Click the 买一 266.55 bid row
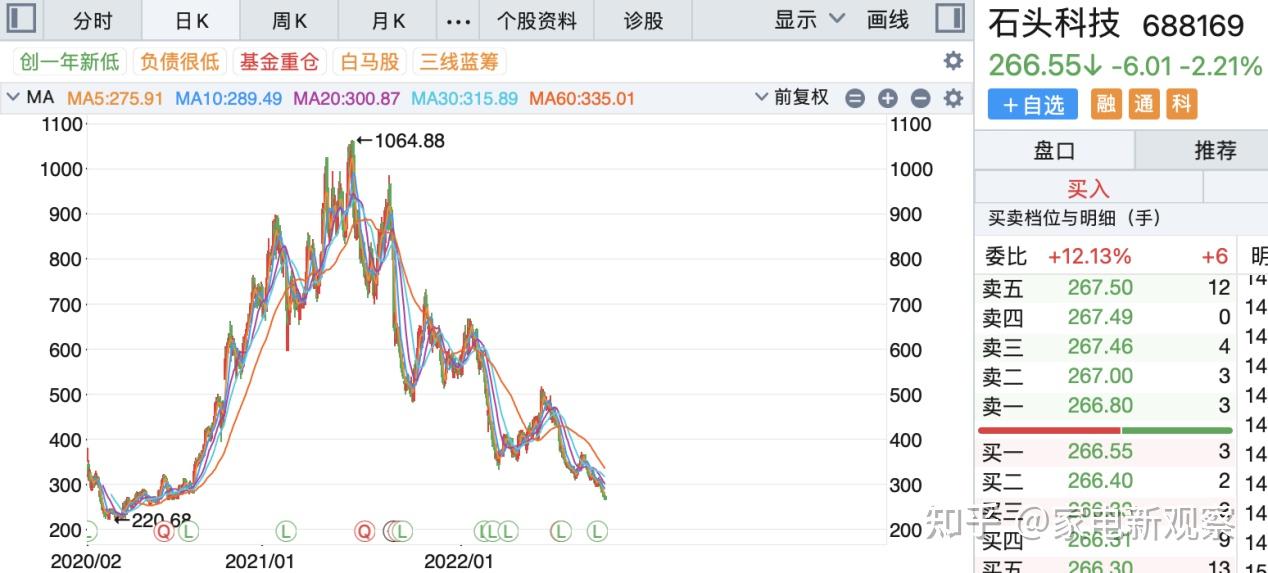The width and height of the screenshot is (1268, 573). [1106, 453]
